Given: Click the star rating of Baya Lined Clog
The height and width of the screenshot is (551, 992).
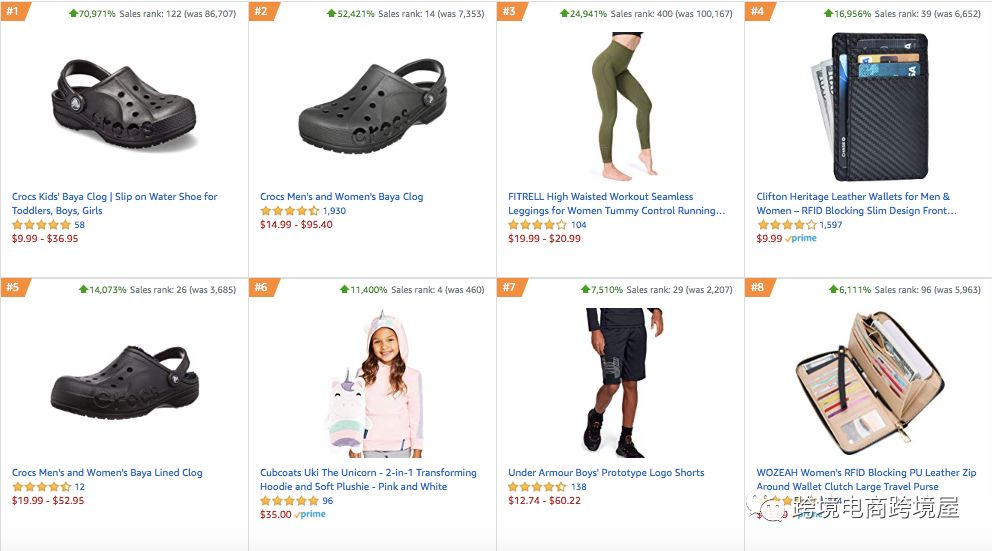Looking at the screenshot, I should 41,486.
